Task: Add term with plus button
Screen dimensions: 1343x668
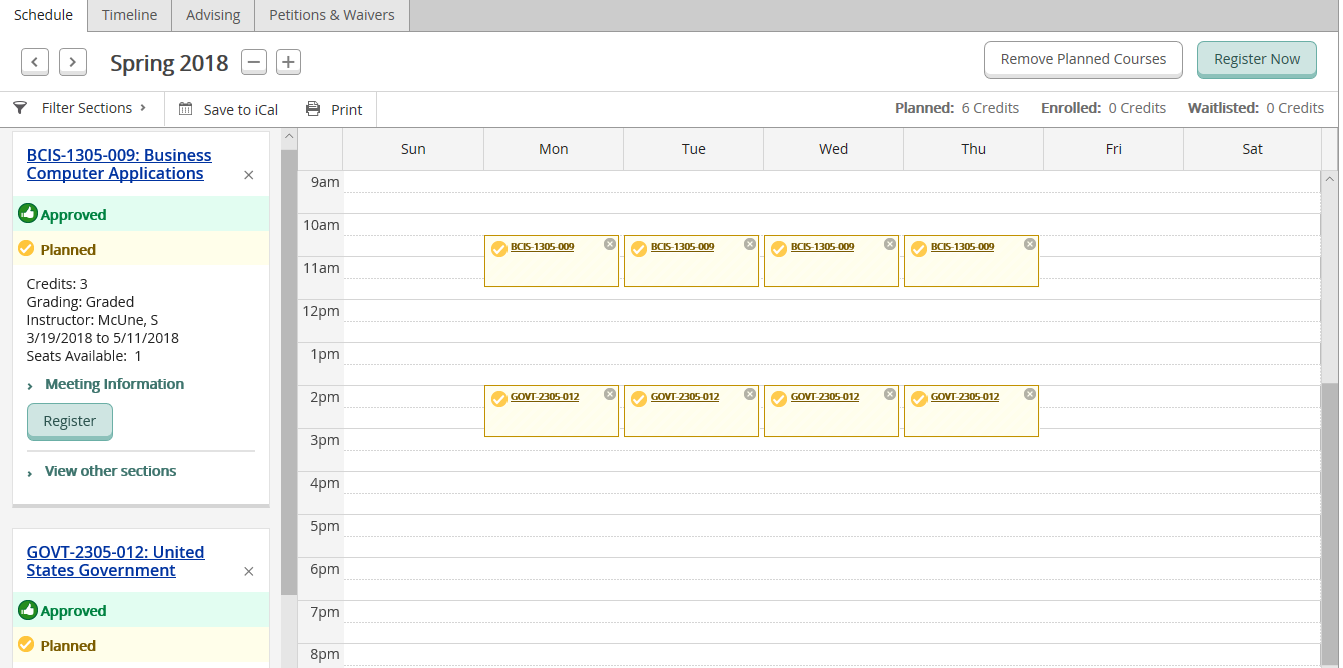Action: 288,62
